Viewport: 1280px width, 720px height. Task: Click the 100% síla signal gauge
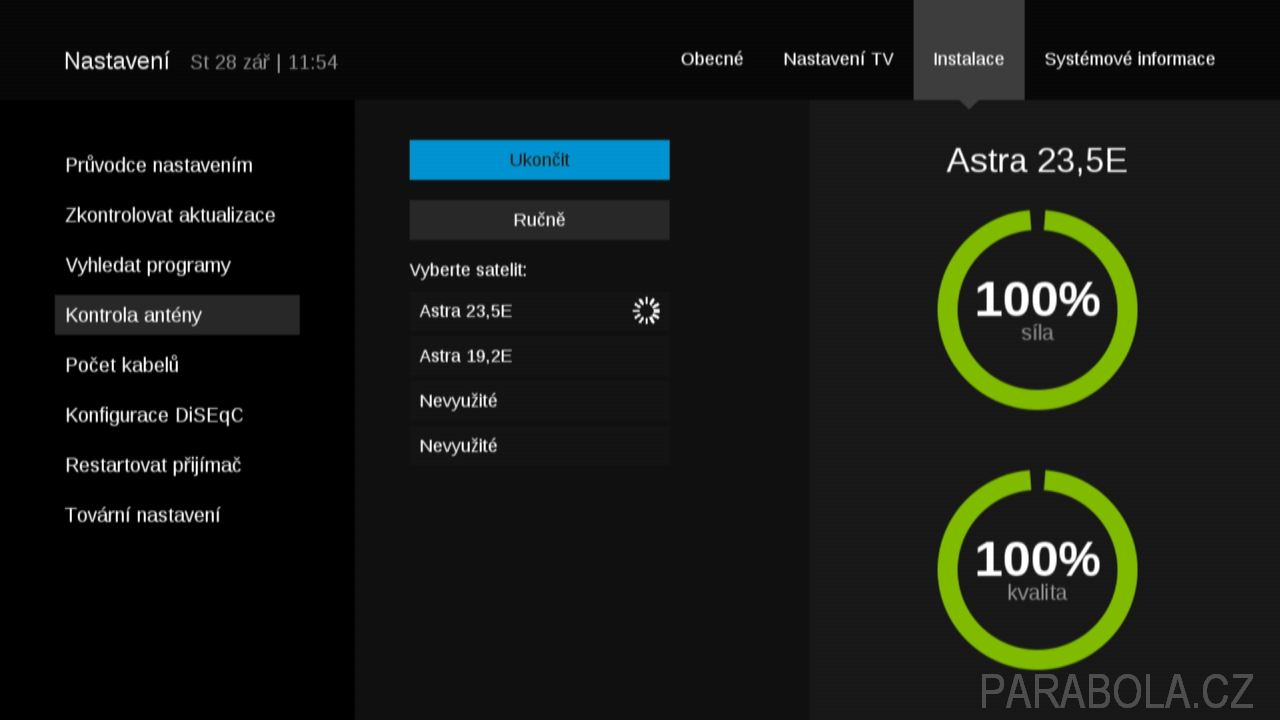1037,310
